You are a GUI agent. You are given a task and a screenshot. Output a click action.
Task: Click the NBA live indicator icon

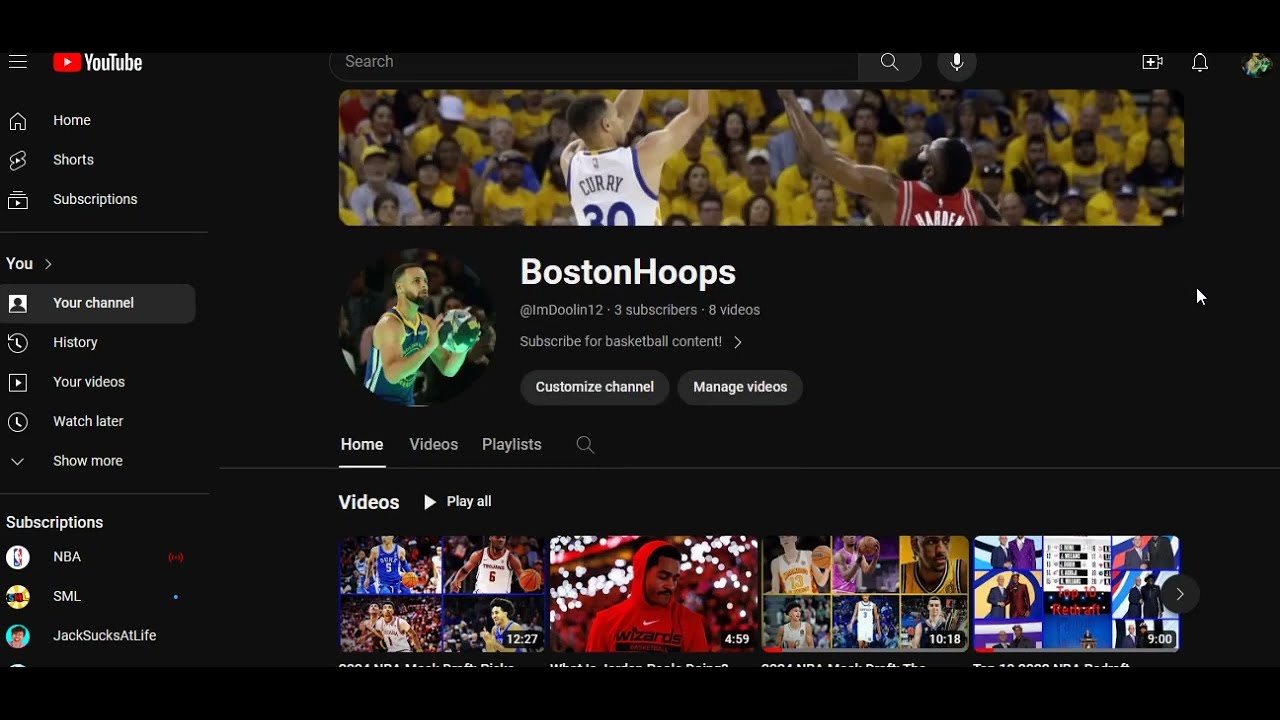click(176, 557)
